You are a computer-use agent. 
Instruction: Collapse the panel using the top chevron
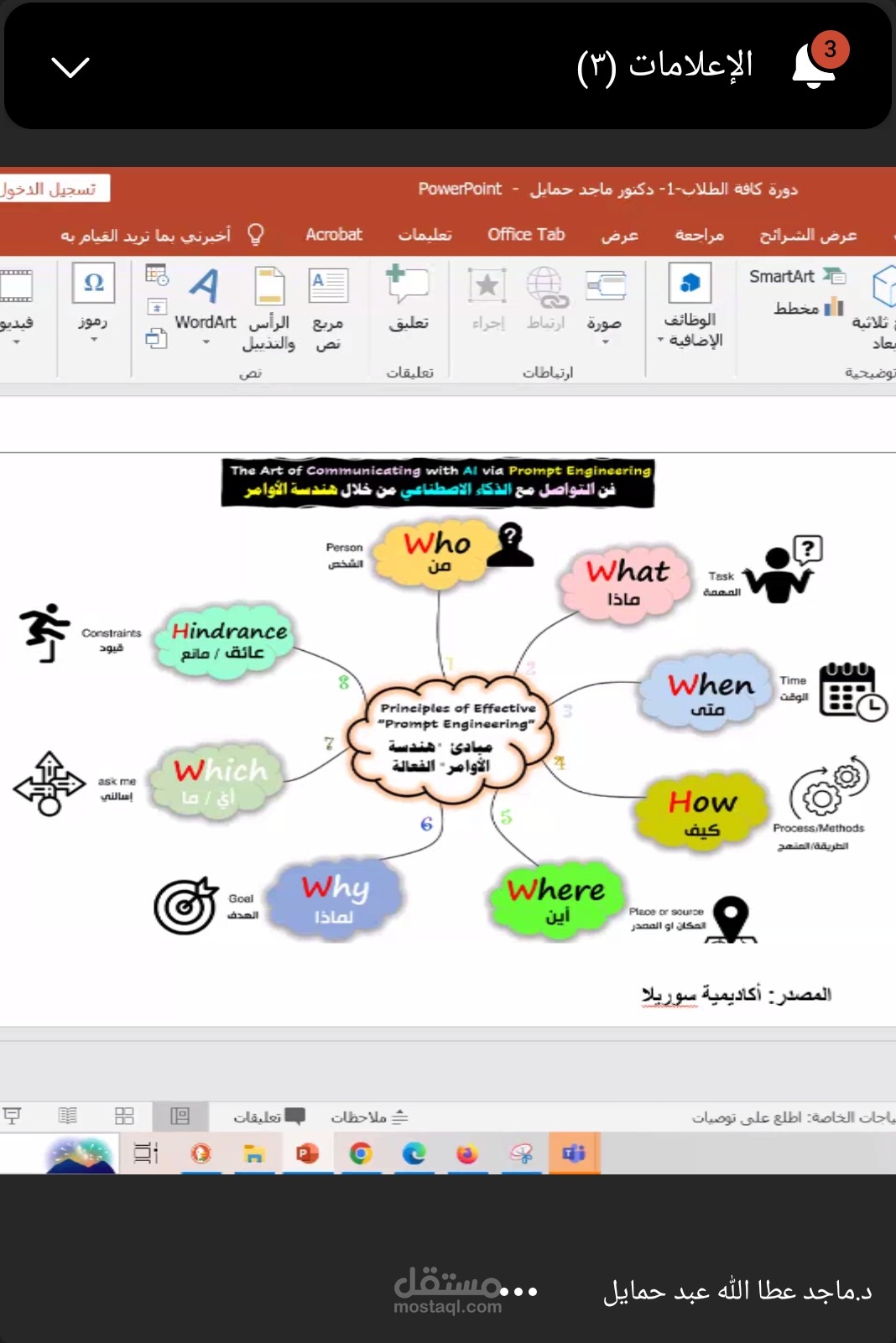(70, 66)
